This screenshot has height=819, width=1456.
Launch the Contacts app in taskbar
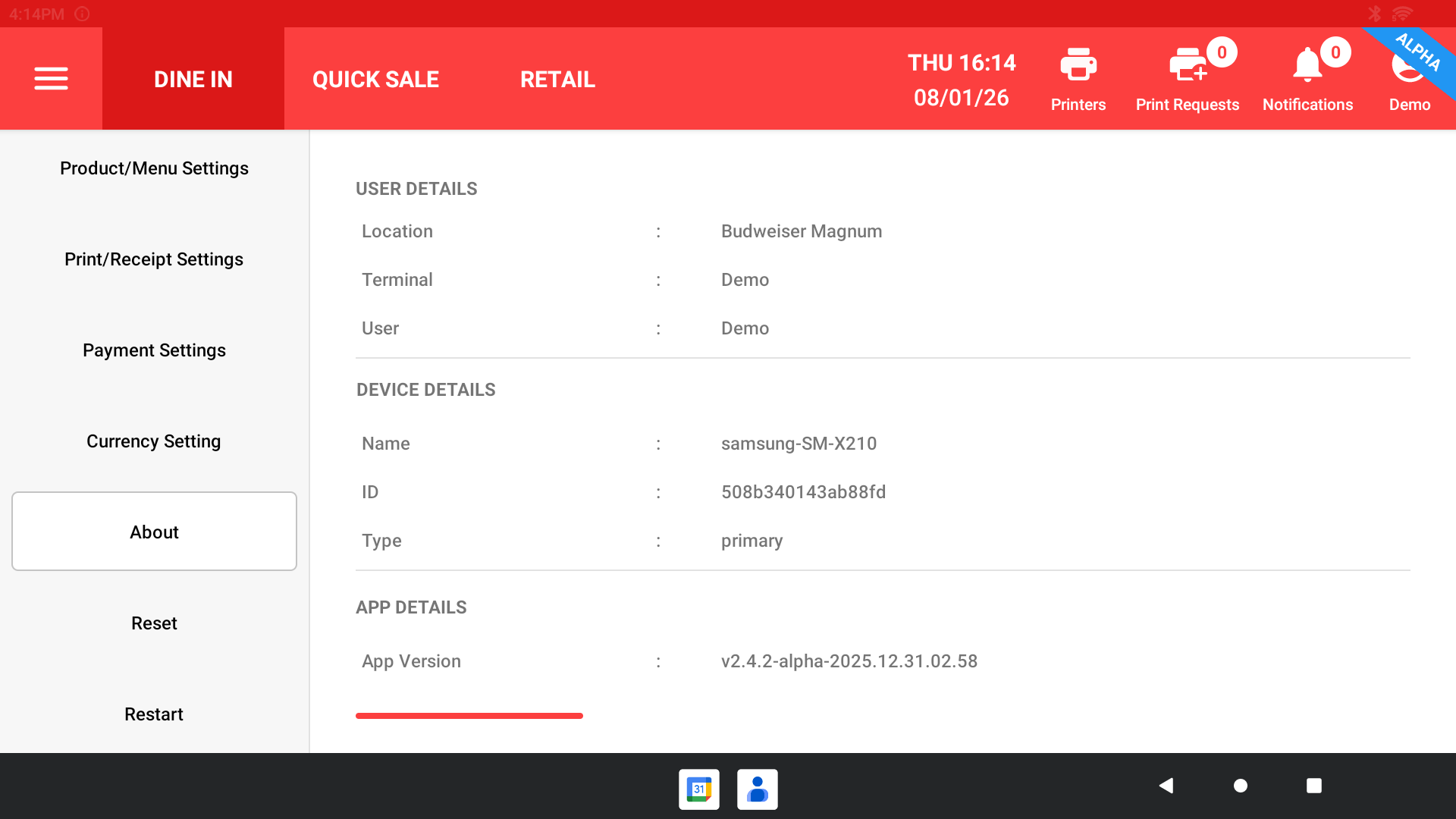click(757, 789)
